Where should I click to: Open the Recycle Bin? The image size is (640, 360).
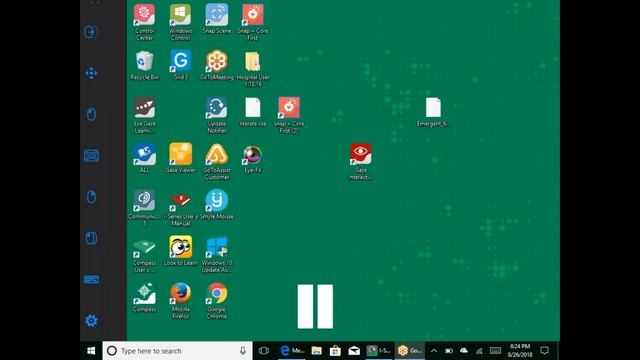coord(144,65)
